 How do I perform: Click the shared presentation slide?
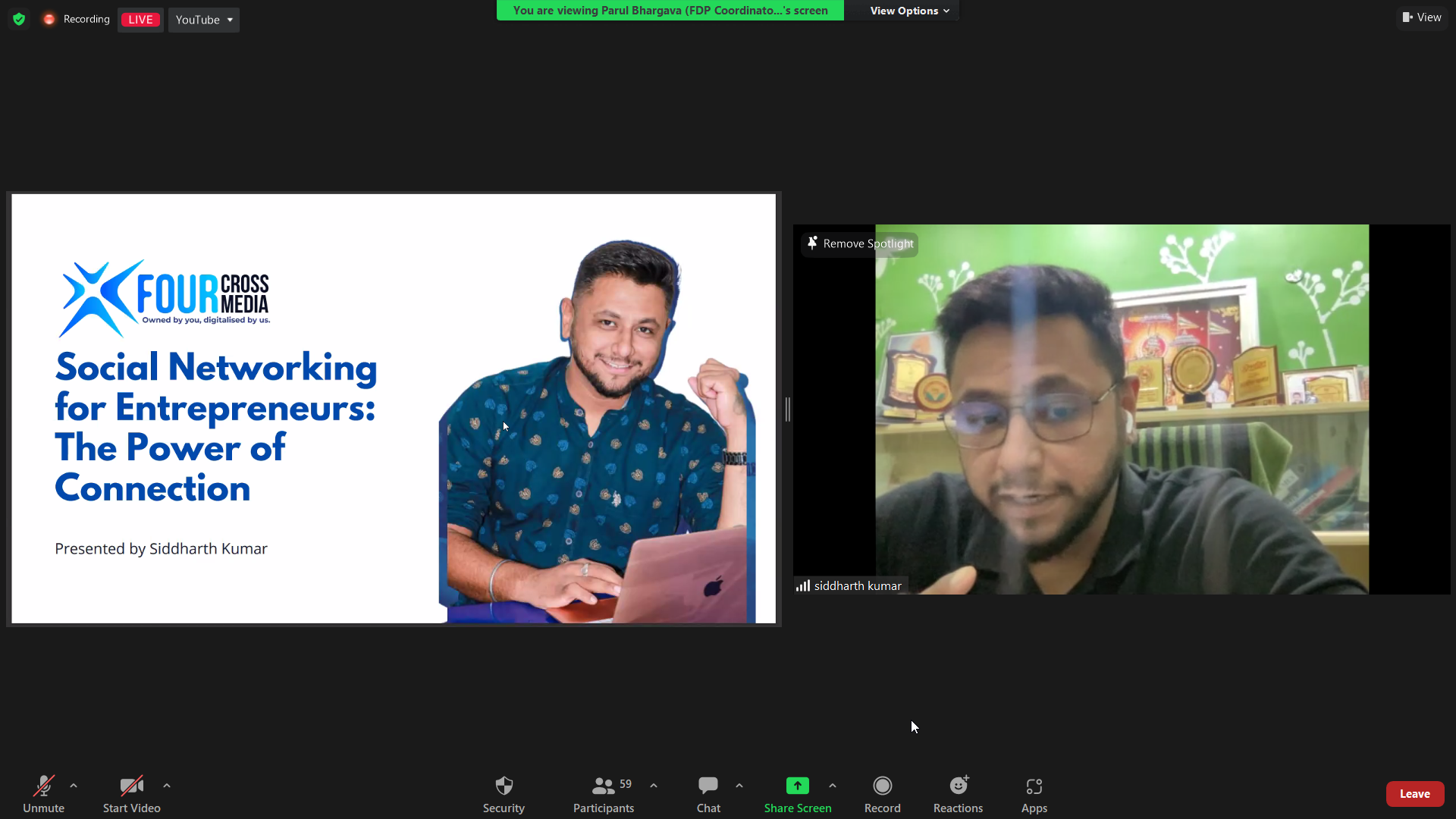(393, 409)
